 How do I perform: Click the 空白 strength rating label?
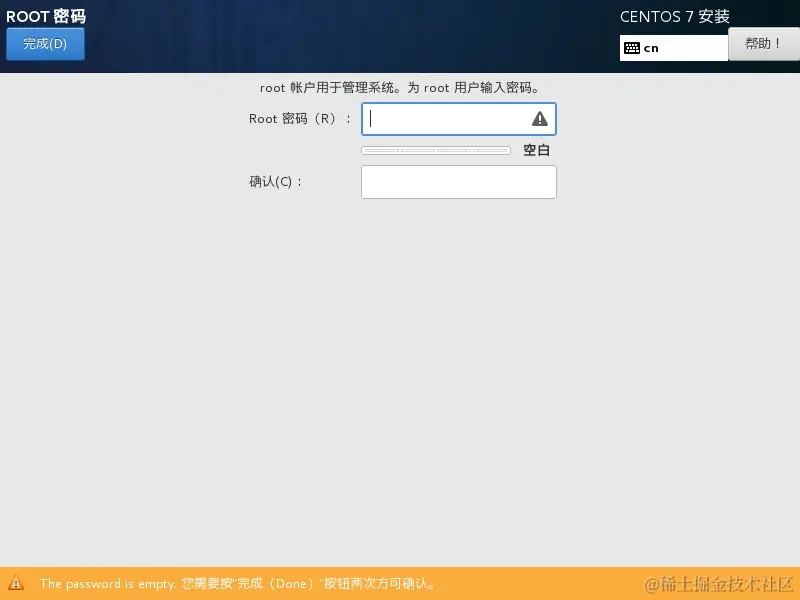pyautogui.click(x=536, y=149)
